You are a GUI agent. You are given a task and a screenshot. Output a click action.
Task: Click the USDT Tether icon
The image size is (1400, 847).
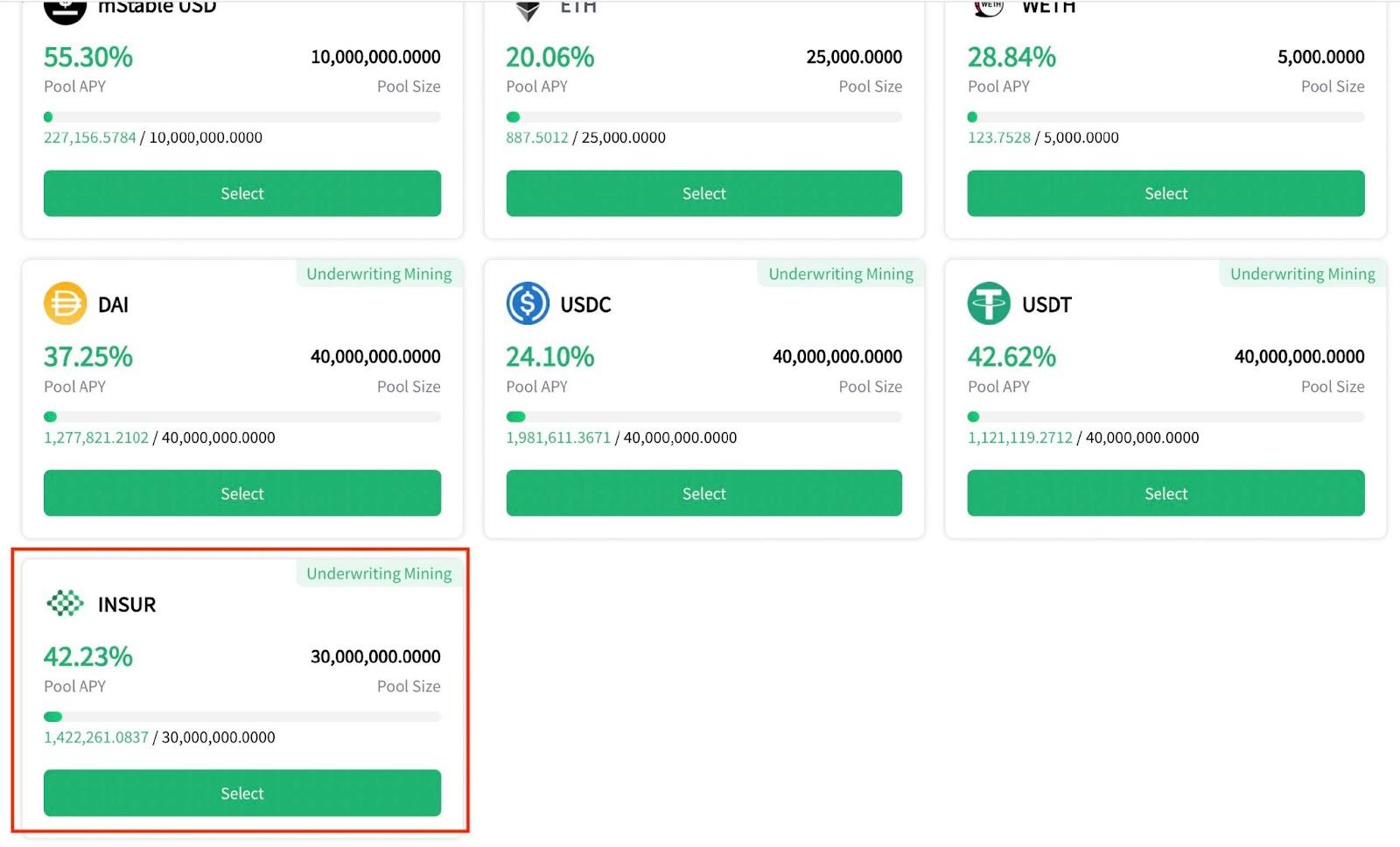click(x=989, y=304)
